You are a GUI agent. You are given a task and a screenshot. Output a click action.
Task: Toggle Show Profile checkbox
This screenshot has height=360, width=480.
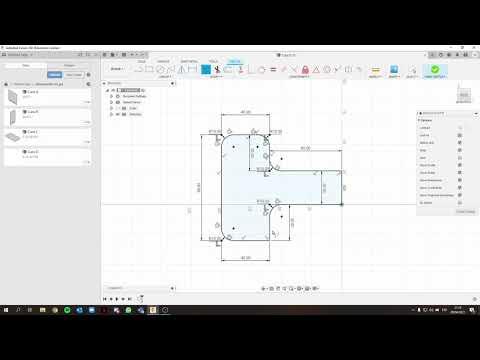[x=460, y=165]
